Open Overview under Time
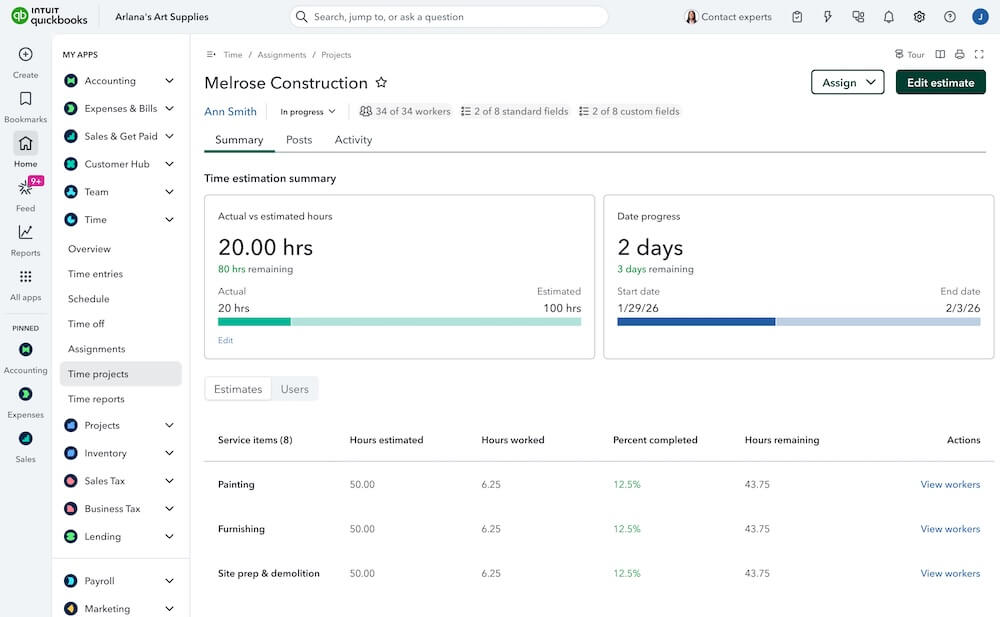This screenshot has width=1000, height=617. coord(89,249)
